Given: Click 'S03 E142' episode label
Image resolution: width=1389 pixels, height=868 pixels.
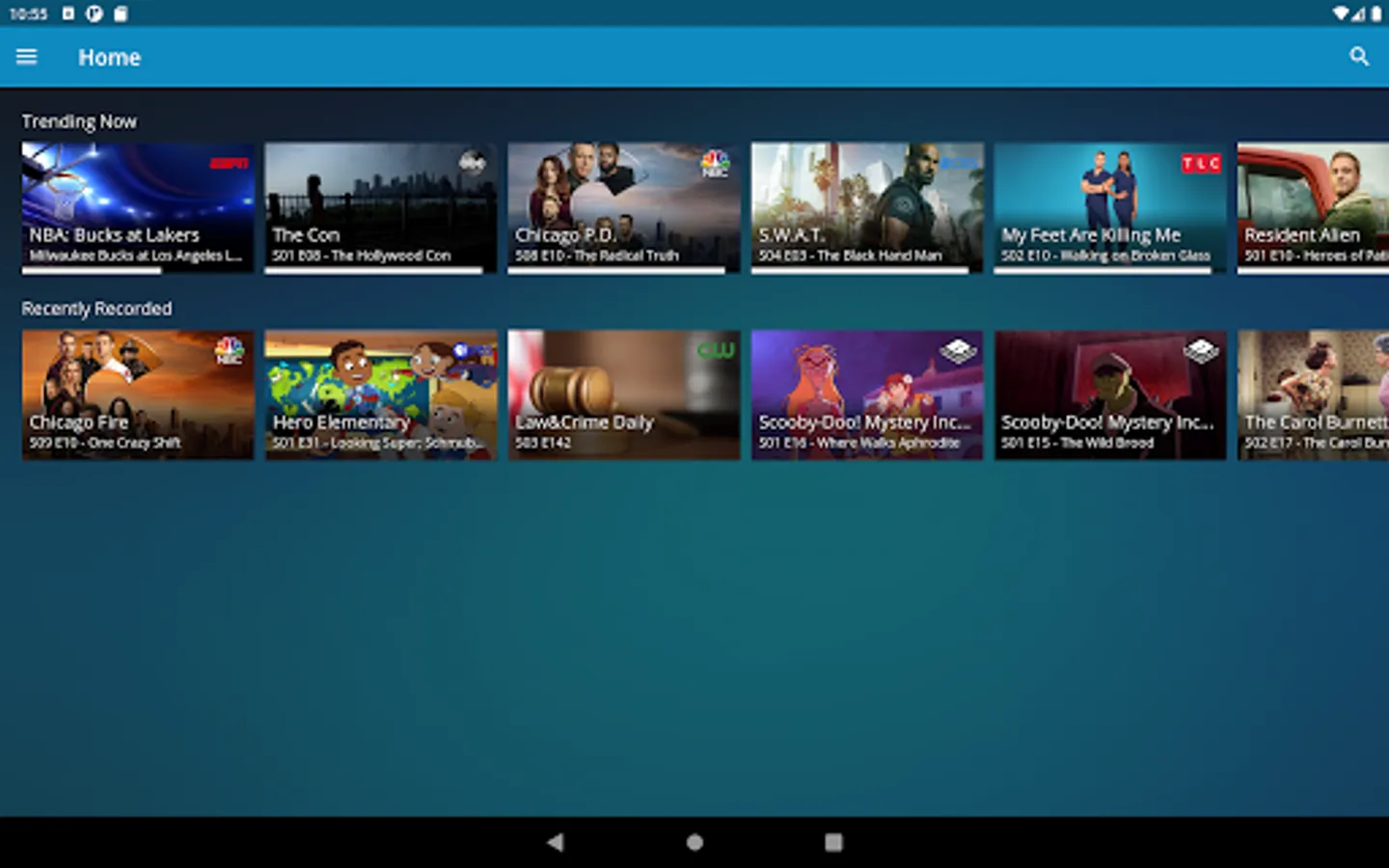Looking at the screenshot, I should (x=542, y=443).
